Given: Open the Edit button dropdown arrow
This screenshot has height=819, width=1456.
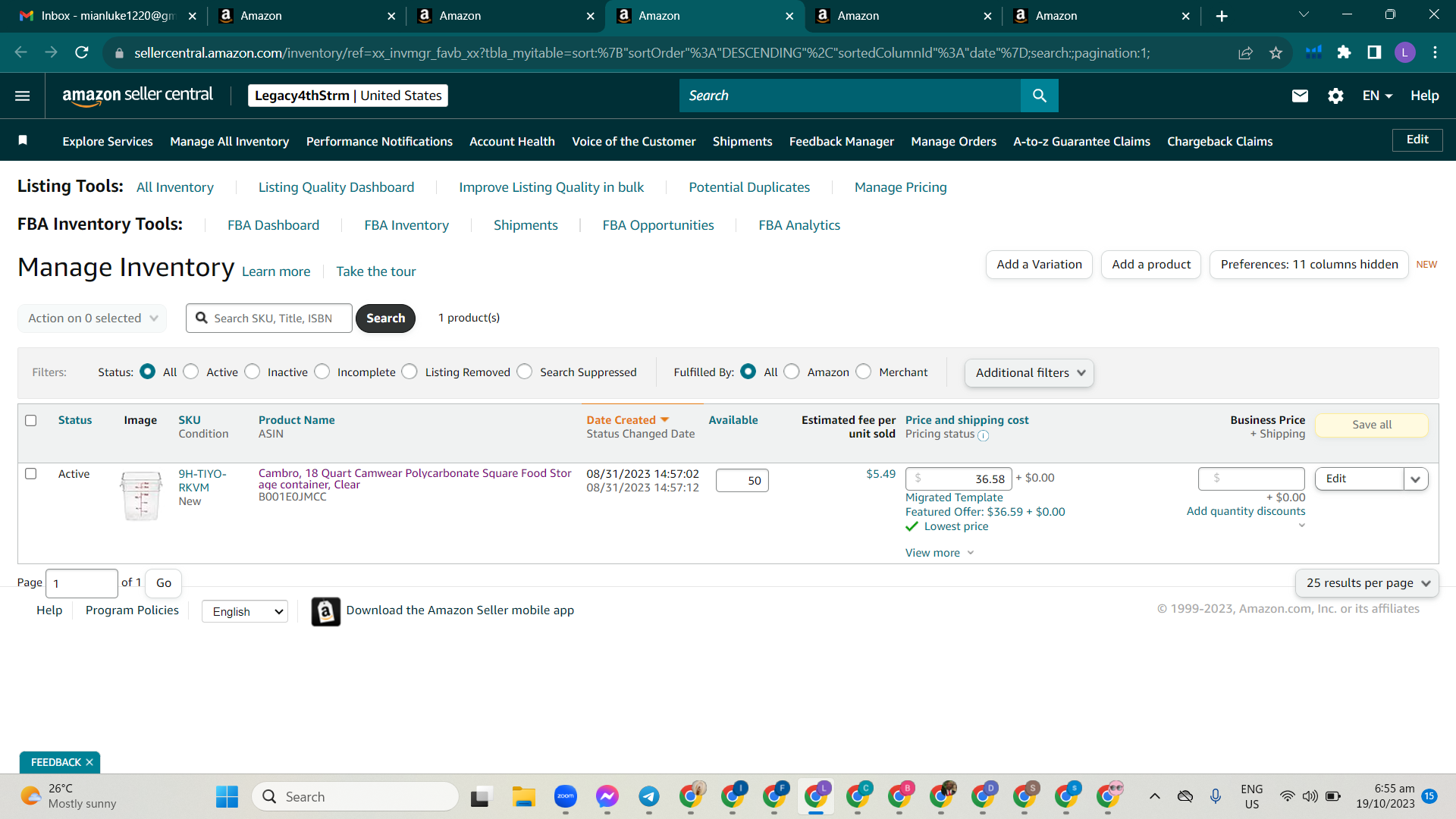Looking at the screenshot, I should coord(1416,479).
